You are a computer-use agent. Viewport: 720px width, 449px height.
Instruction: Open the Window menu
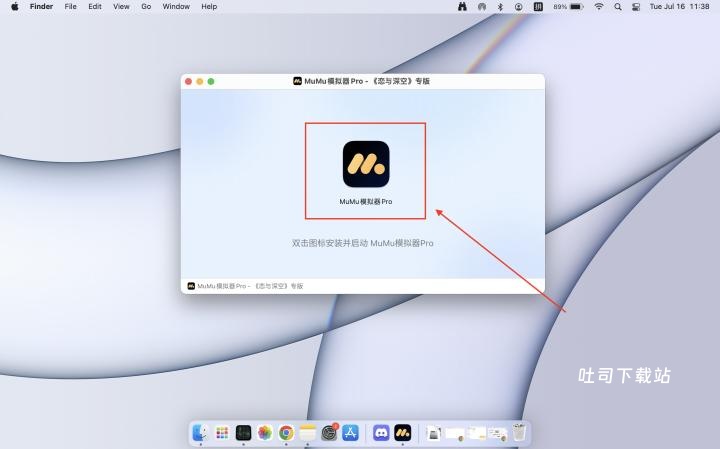[x=176, y=6]
